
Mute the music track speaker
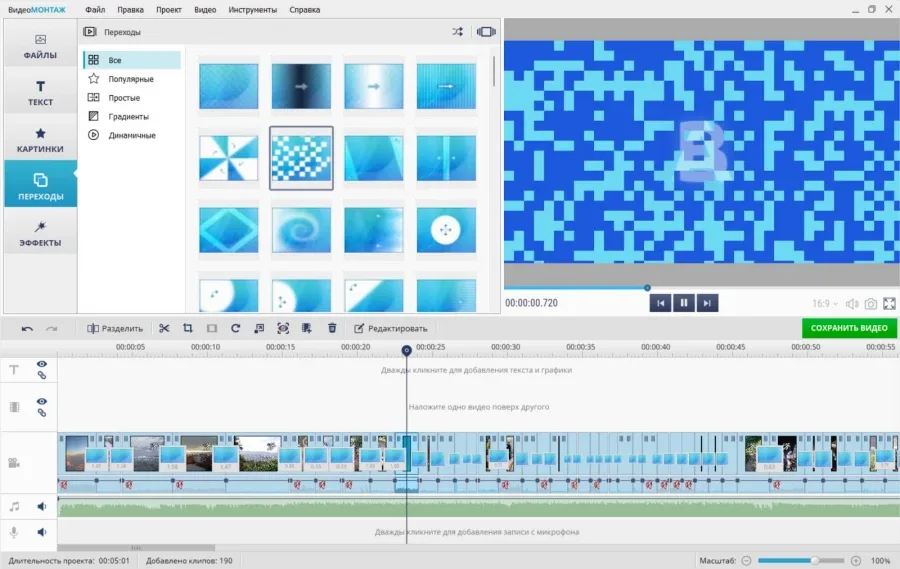[x=42, y=507]
